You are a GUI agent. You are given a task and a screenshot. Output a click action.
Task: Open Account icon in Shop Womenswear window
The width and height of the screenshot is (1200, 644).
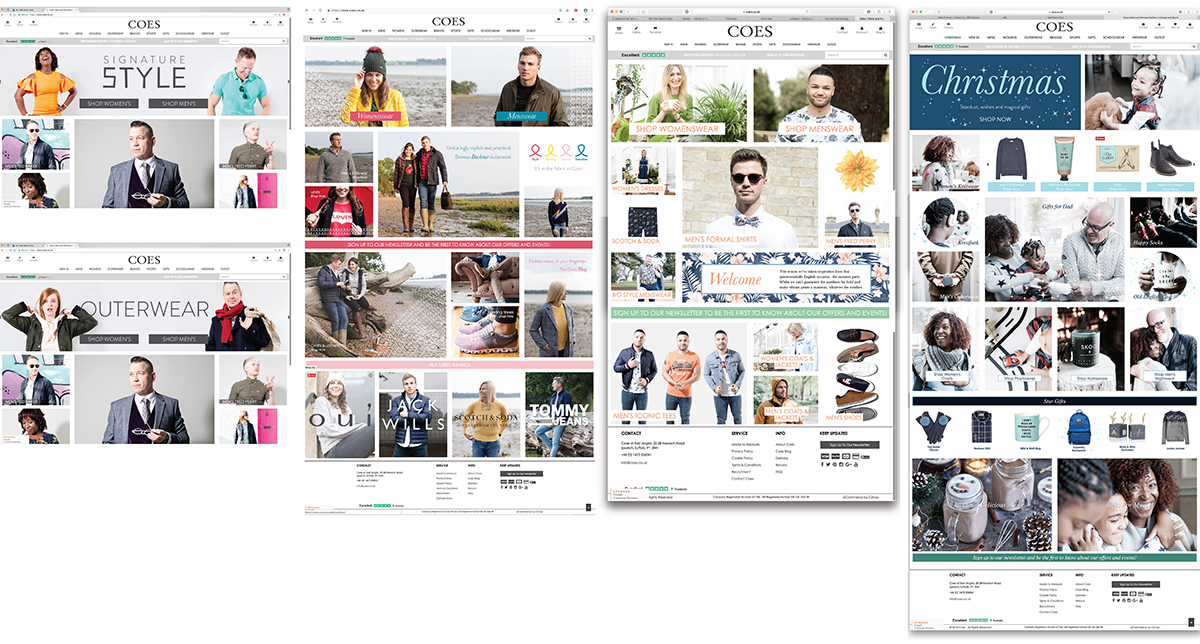862,29
